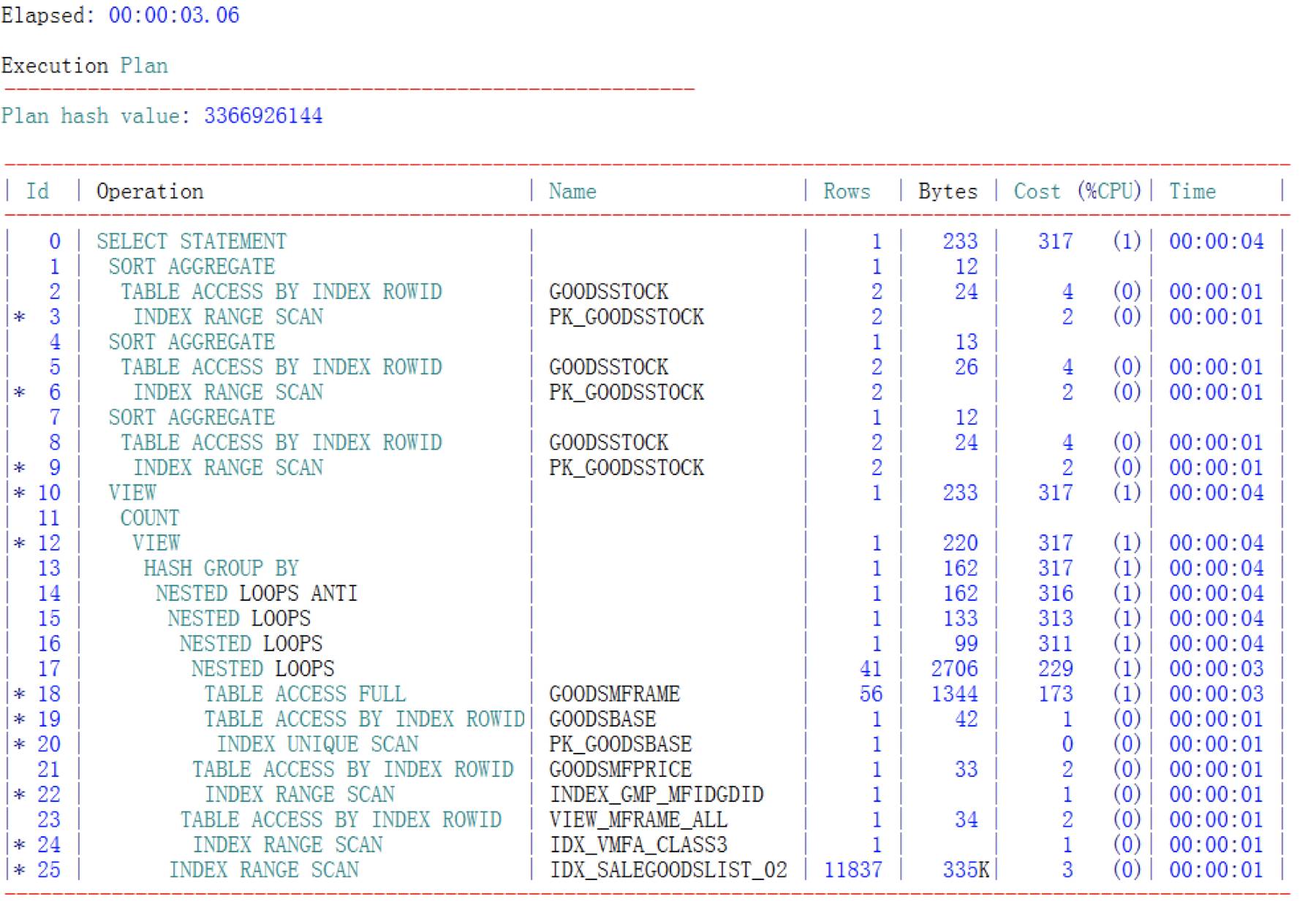Viewport: 1316px width, 921px height.
Task: Select the plan hash value 3366926144
Action: (x=263, y=116)
